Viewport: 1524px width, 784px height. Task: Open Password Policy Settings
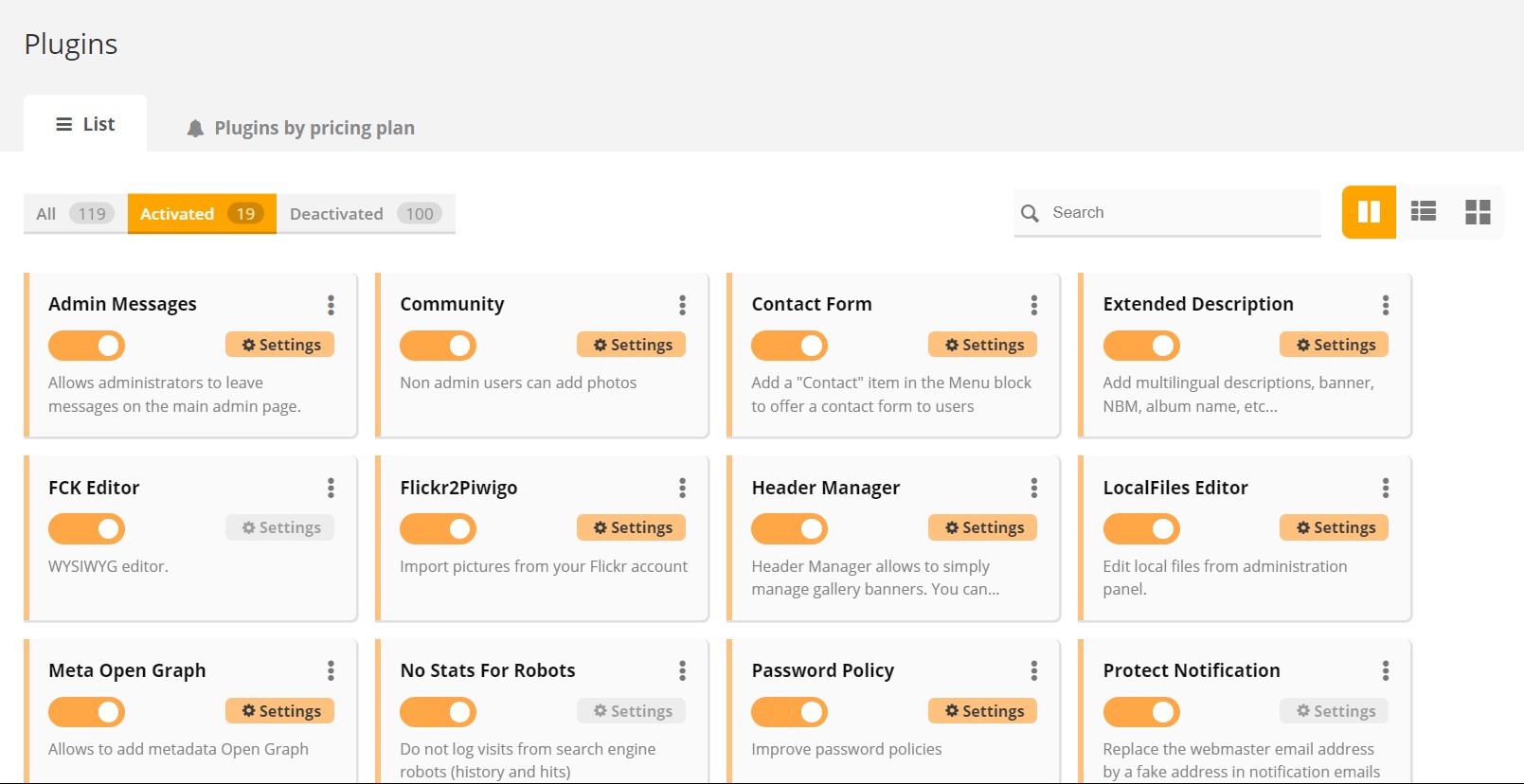(x=983, y=711)
